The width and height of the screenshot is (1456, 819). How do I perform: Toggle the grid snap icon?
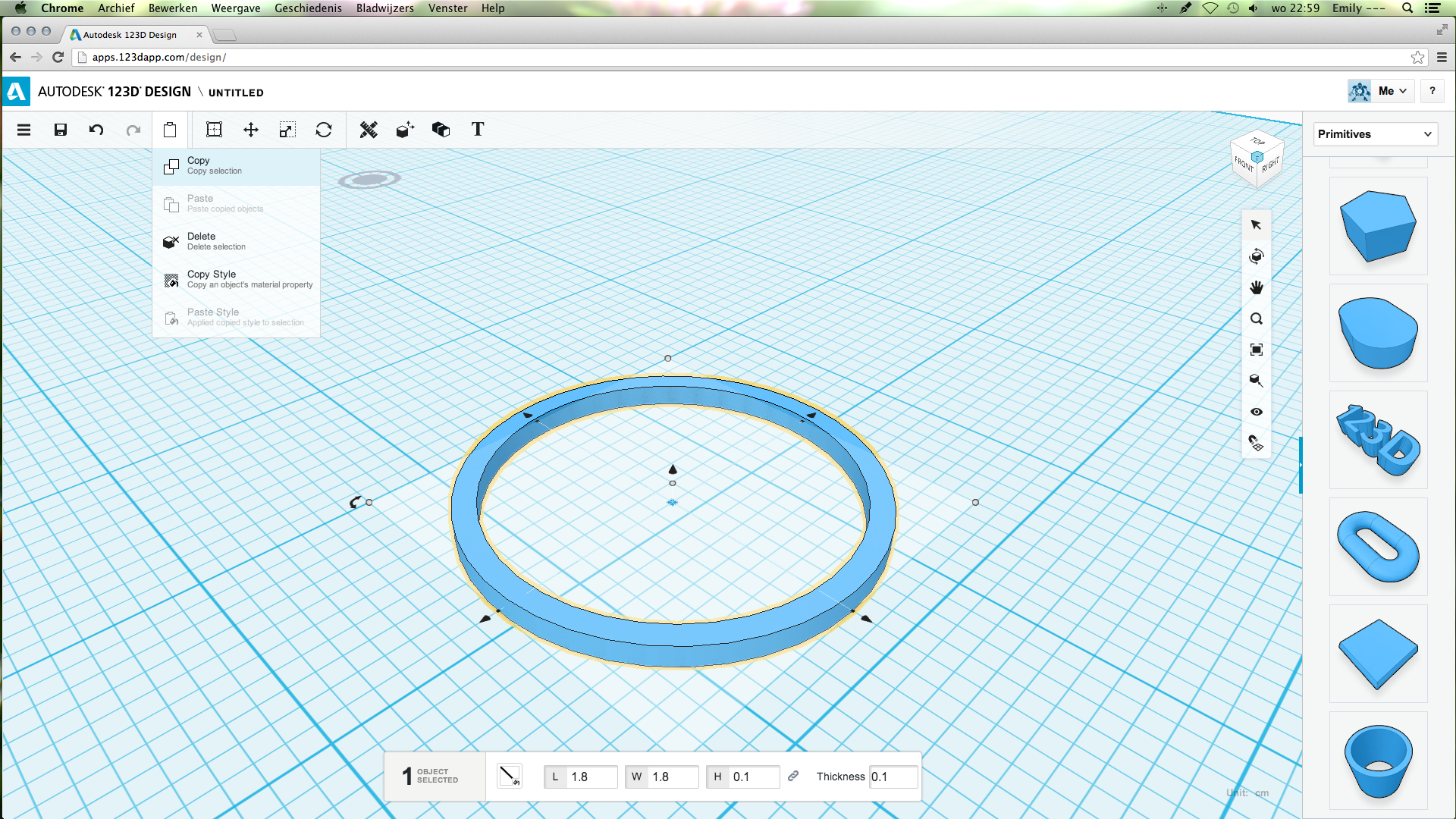(1256, 443)
